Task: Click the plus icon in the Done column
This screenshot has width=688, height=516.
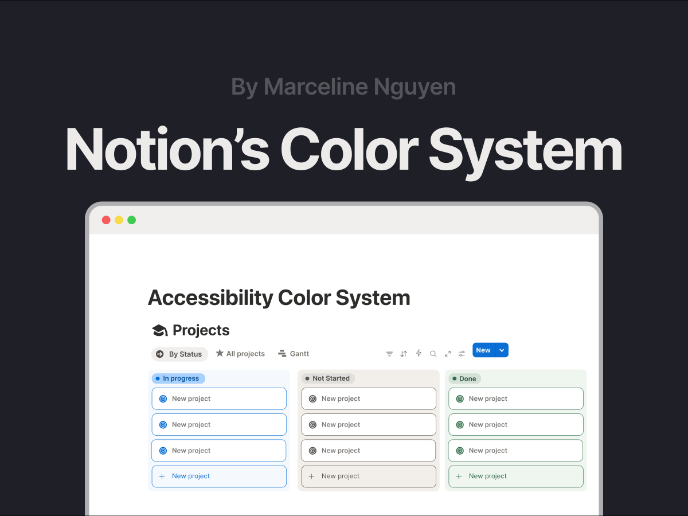Action: pyautogui.click(x=459, y=476)
